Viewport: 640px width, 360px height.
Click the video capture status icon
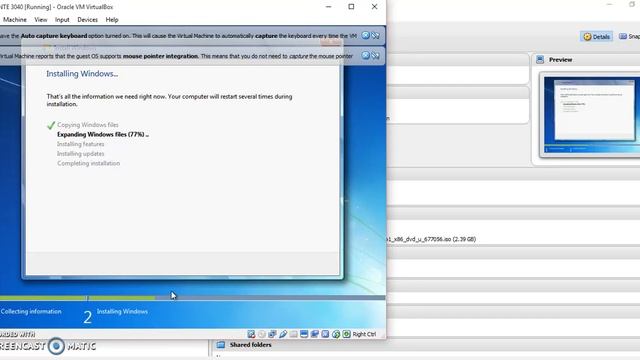315,334
